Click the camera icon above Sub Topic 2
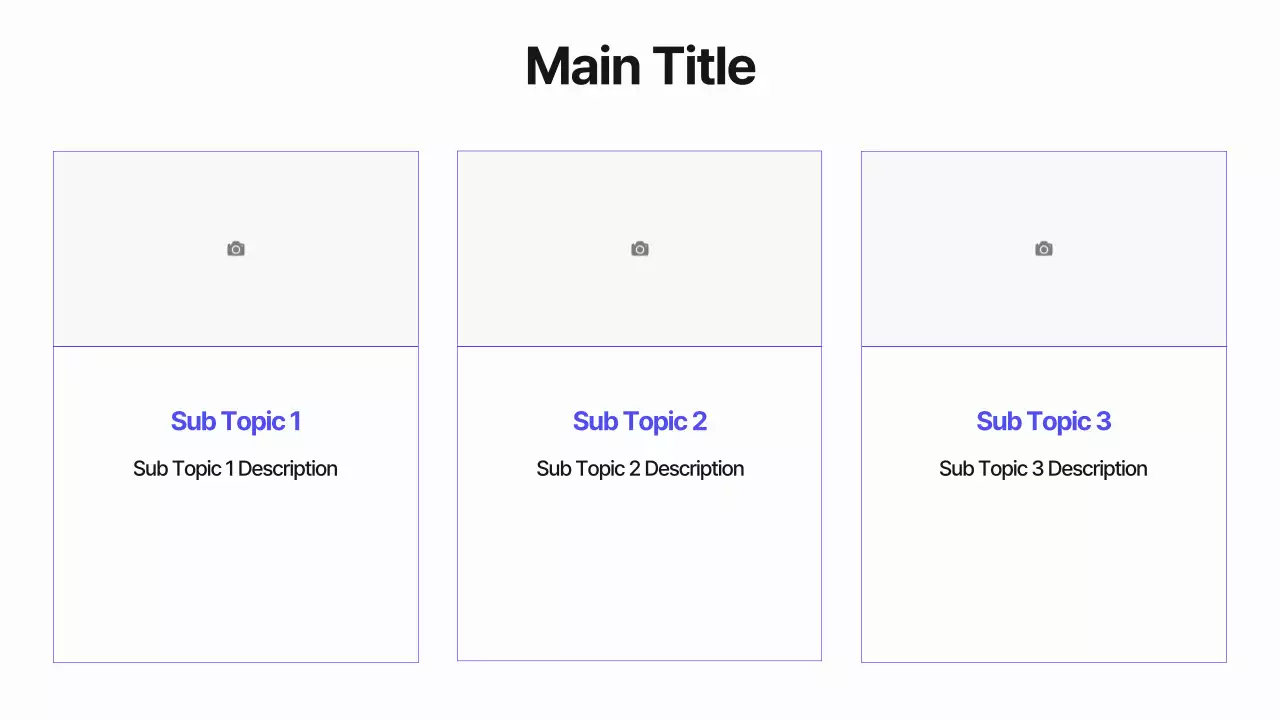The width and height of the screenshot is (1280, 720). [640, 249]
